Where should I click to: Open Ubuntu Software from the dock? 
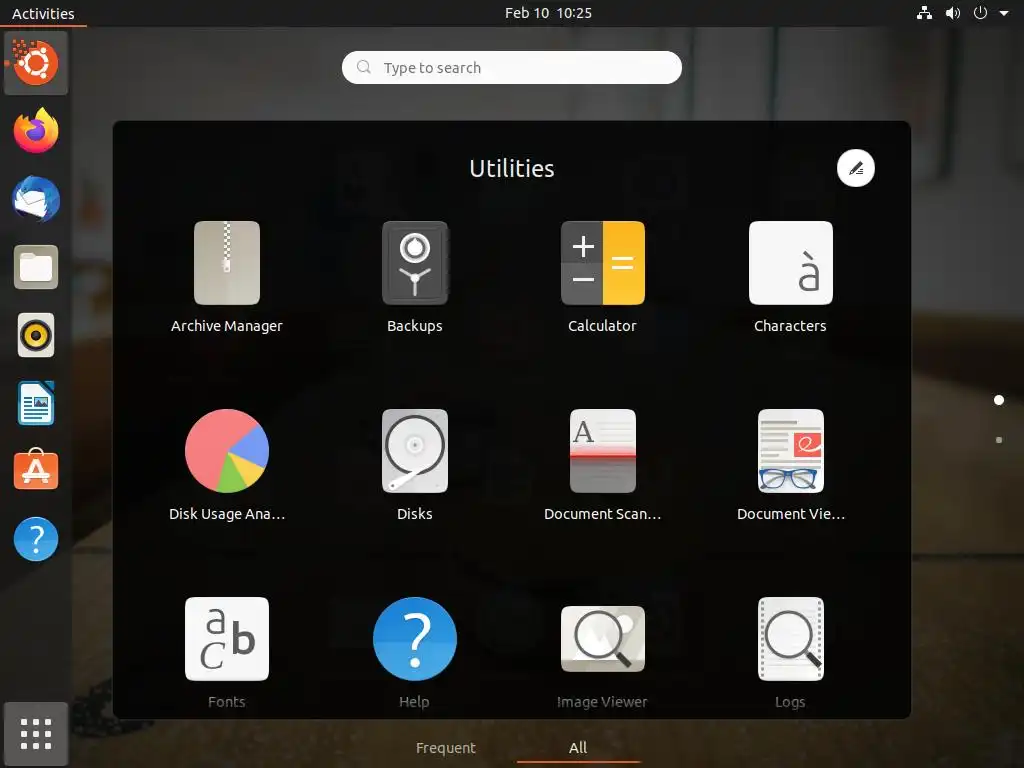(36, 470)
